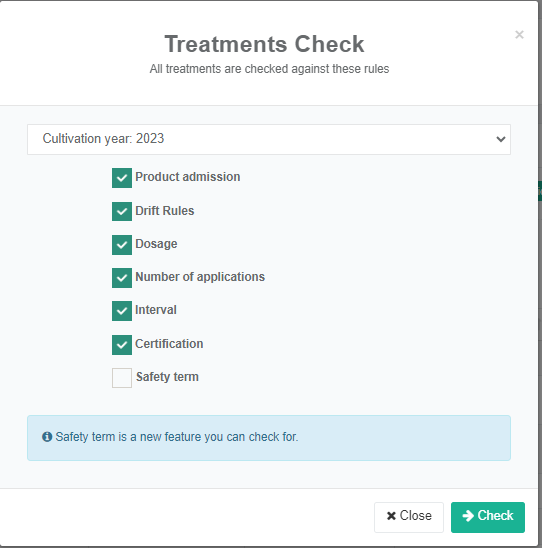Open the Cultivation year: 2023 dropdown

tap(269, 139)
